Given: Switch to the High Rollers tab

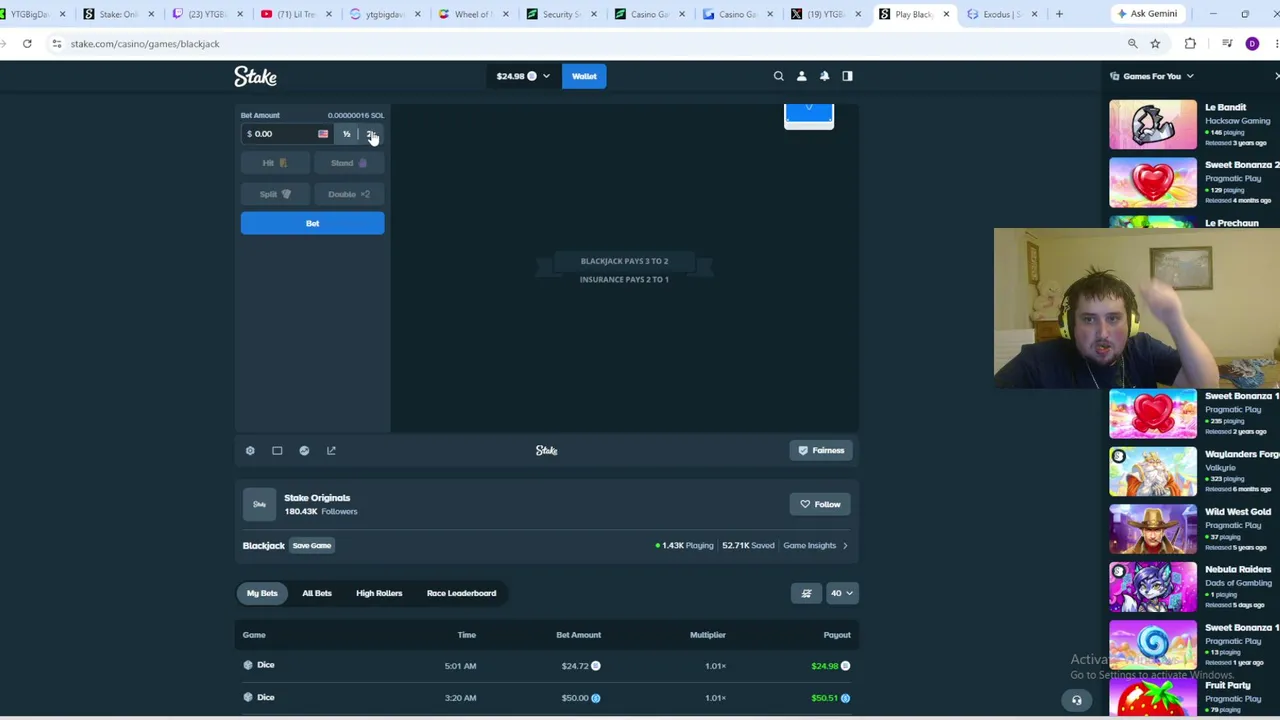Looking at the screenshot, I should (379, 593).
